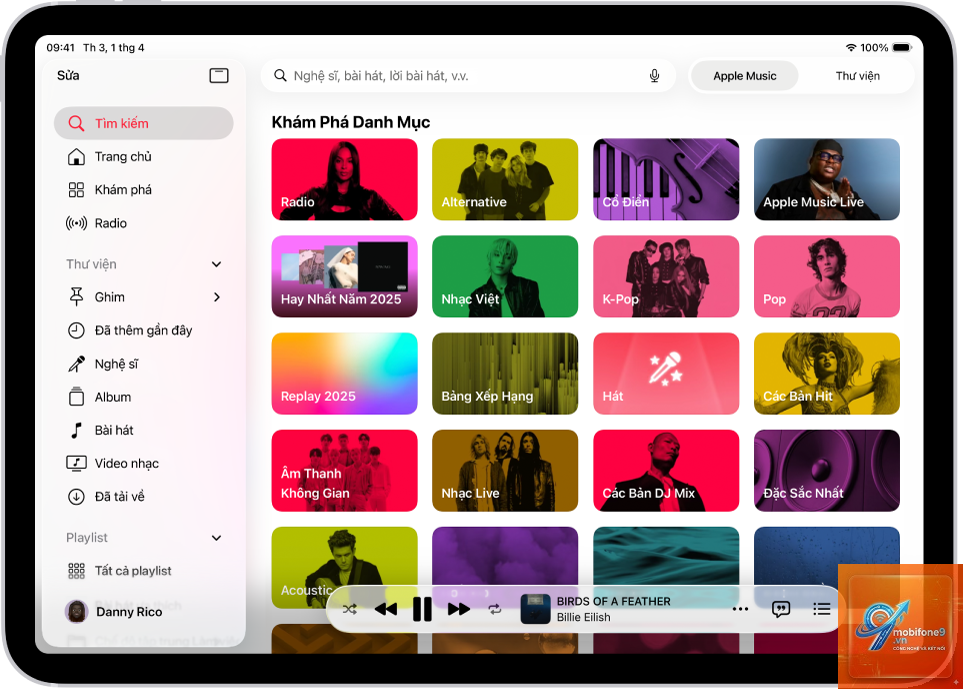Open the Hát sing tile

click(x=666, y=373)
